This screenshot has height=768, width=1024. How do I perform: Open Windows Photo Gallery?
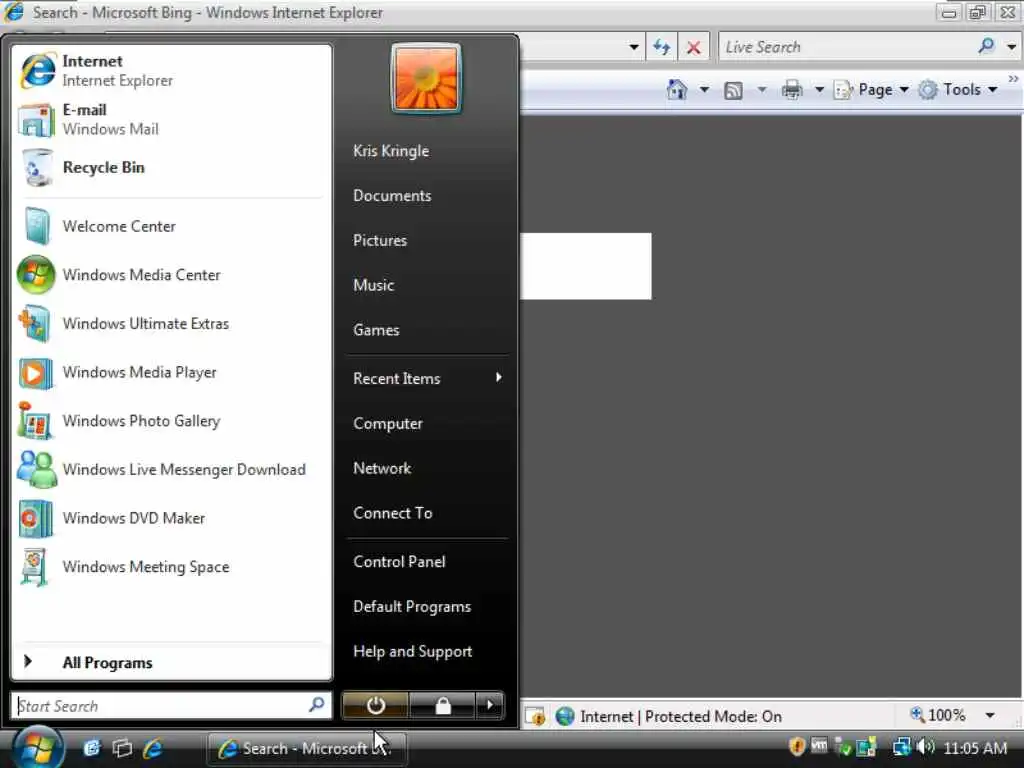pyautogui.click(x=171, y=421)
